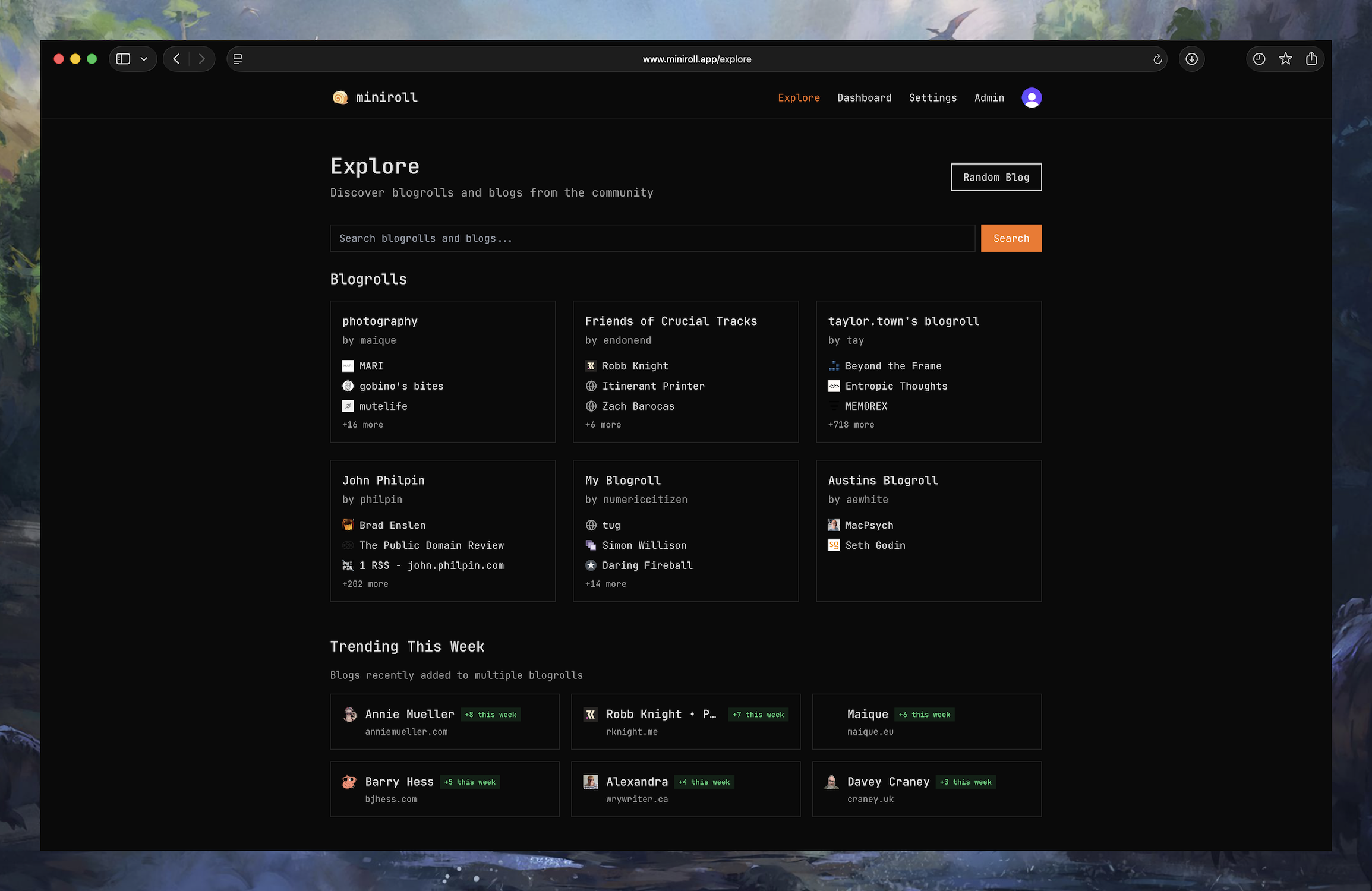This screenshot has width=1372, height=891.
Task: Click the Daring Fireball blog entry
Action: coord(647,565)
